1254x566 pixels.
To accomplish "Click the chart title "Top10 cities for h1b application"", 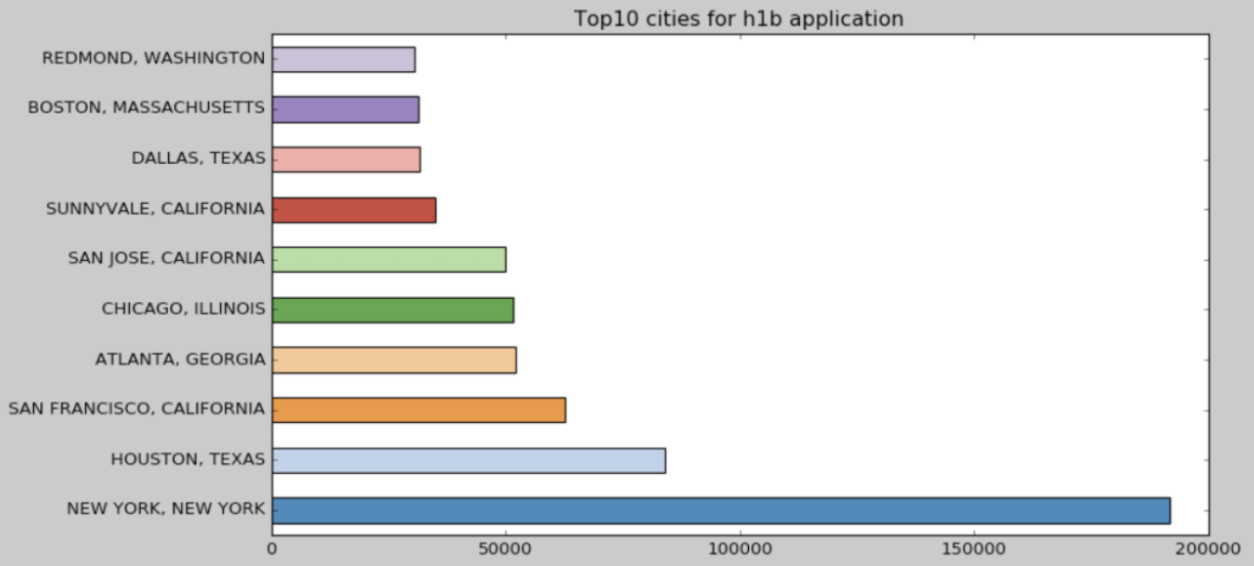I will 739,18.
